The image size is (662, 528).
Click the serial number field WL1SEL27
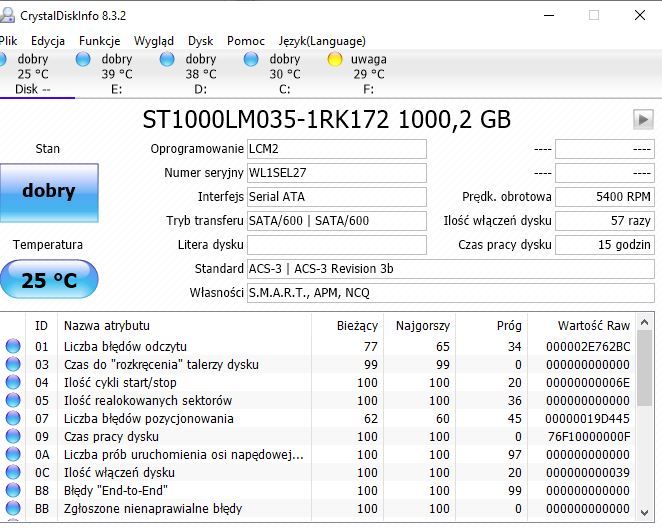pos(336,173)
